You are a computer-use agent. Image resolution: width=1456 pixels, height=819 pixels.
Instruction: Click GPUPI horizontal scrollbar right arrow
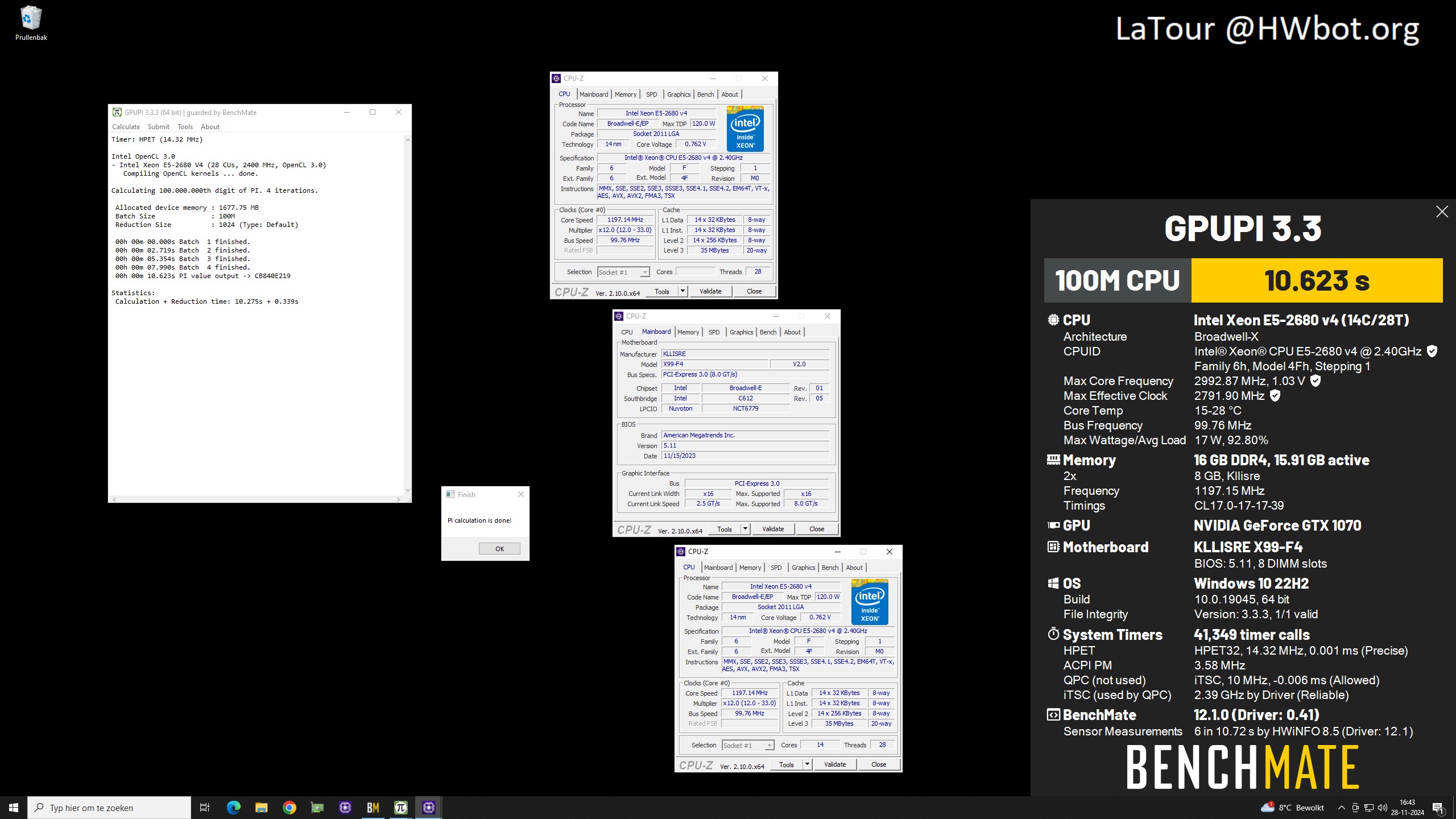click(x=399, y=499)
